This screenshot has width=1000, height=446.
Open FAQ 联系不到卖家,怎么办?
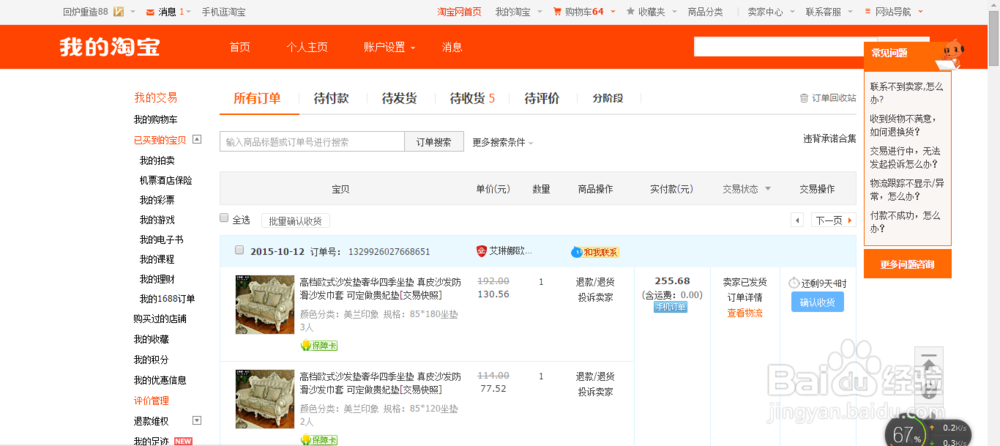(x=907, y=93)
